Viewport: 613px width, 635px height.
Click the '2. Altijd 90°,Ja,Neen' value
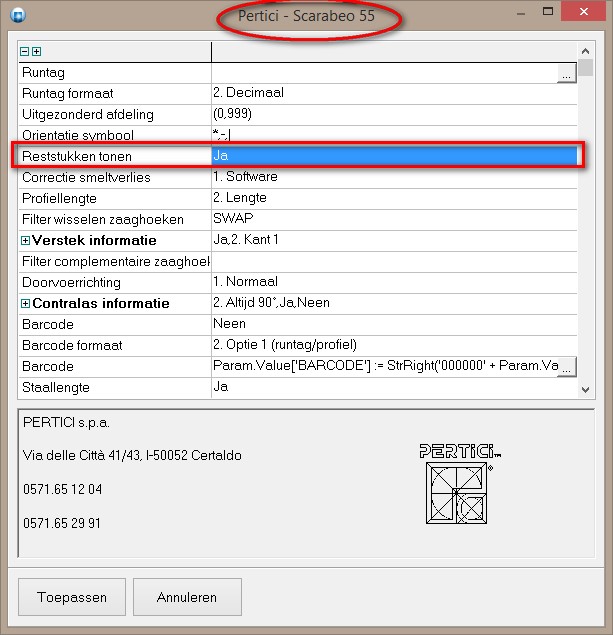271,303
